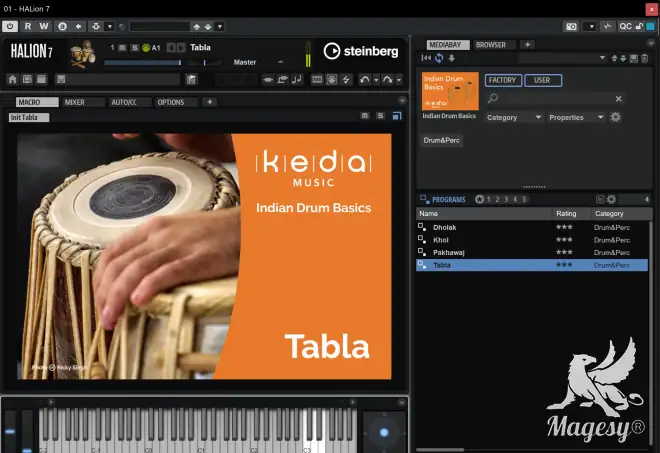
Task: Toggle the USER content filter
Action: [543, 80]
